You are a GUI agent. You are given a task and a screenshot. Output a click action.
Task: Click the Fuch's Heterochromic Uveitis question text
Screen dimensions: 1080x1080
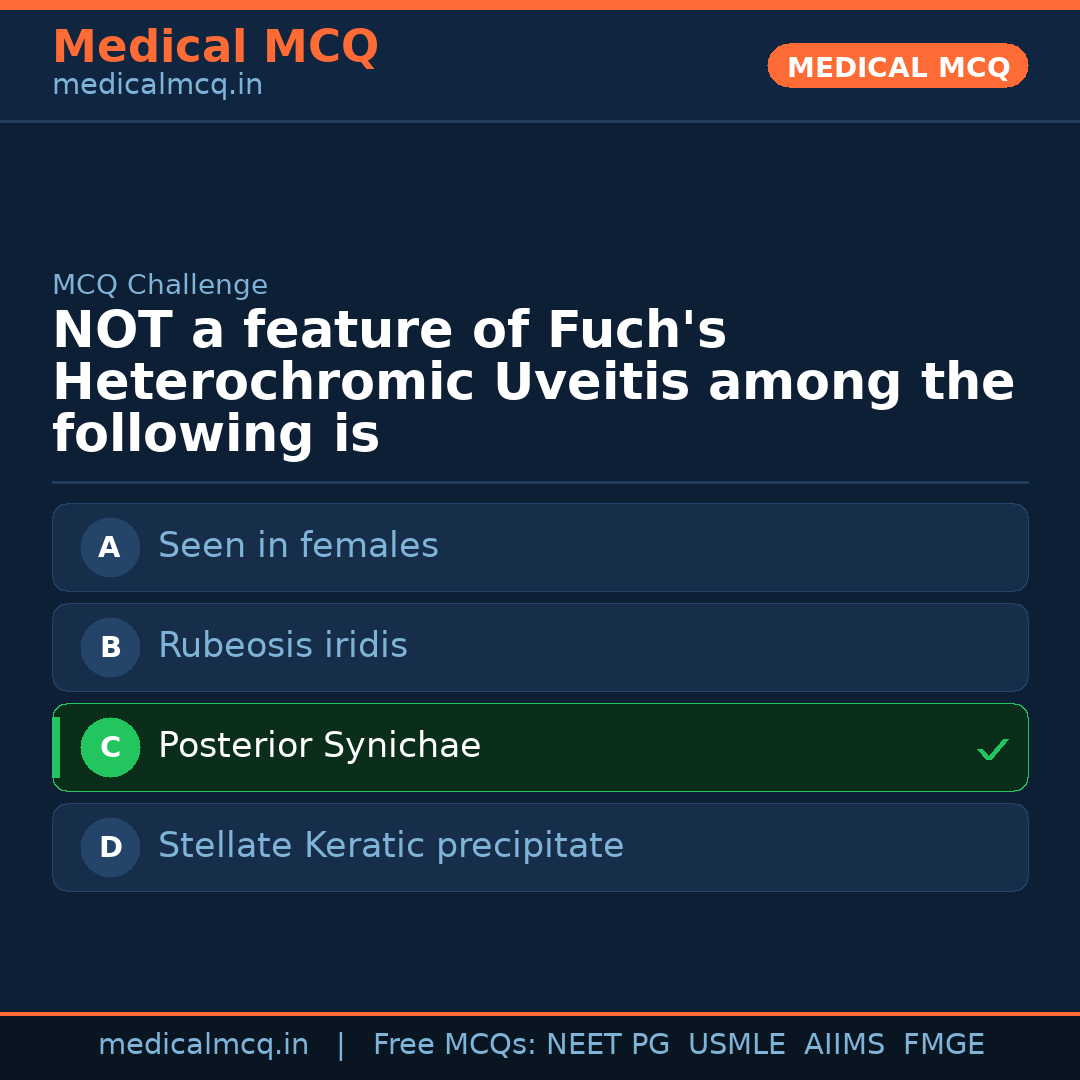coord(533,383)
